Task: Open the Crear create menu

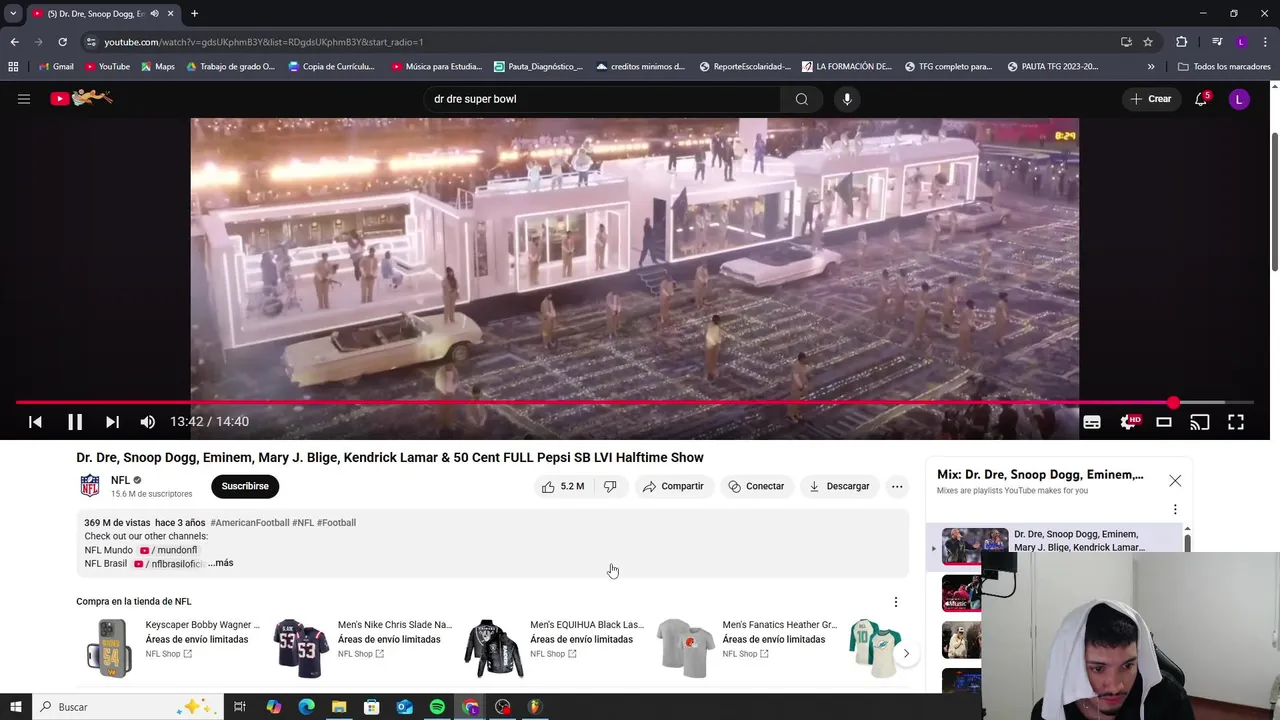Action: click(1151, 99)
